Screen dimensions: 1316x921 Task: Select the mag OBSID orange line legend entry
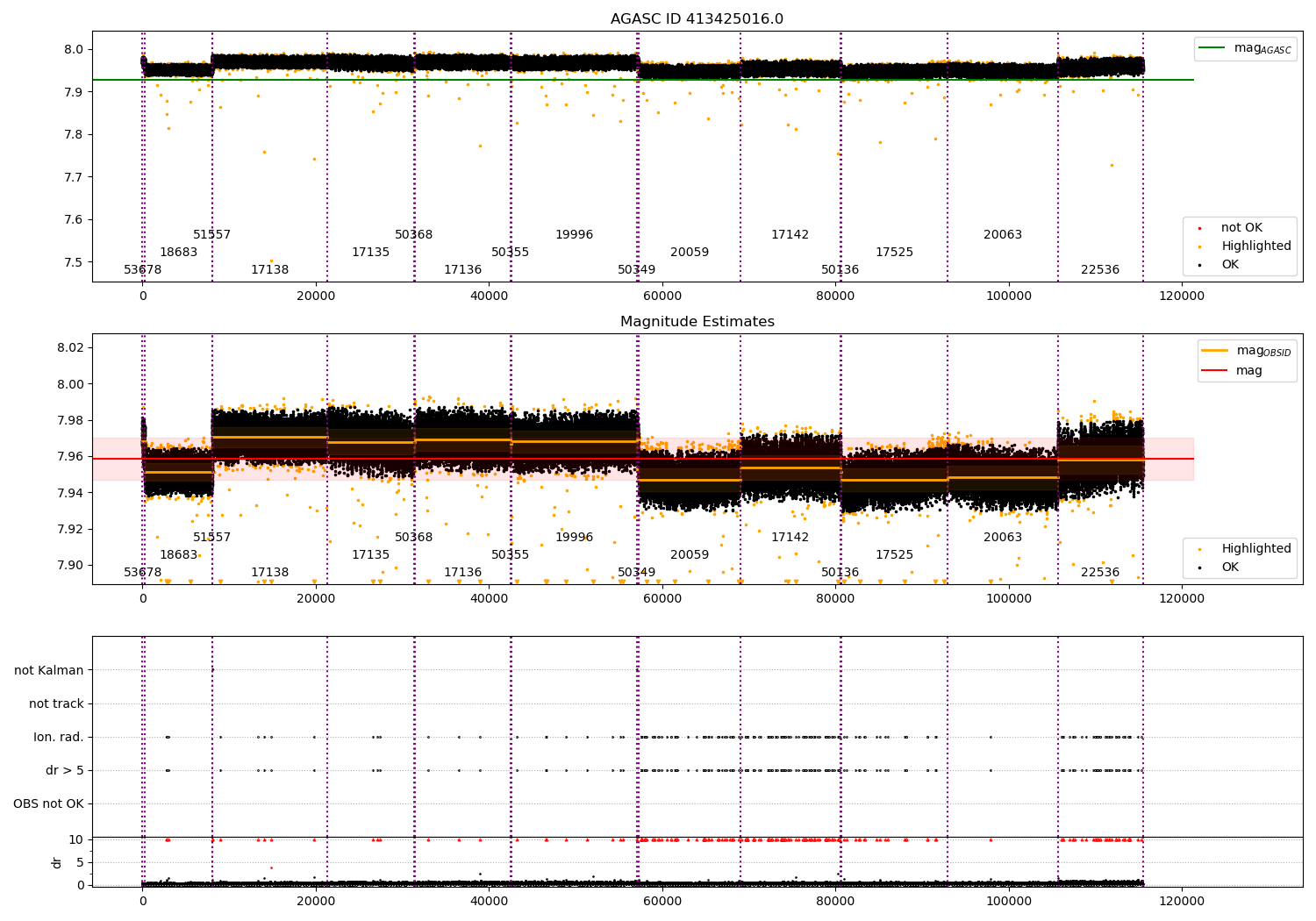[x=1247, y=351]
